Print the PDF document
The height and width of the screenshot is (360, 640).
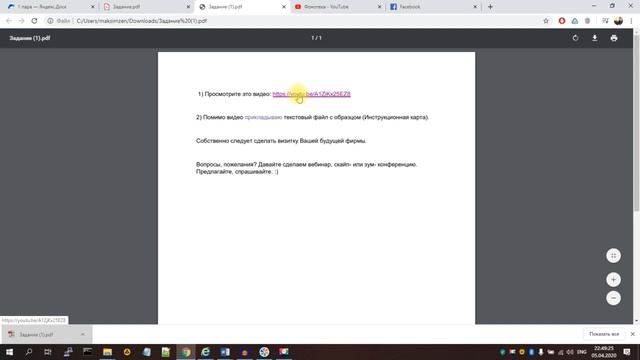pos(614,38)
